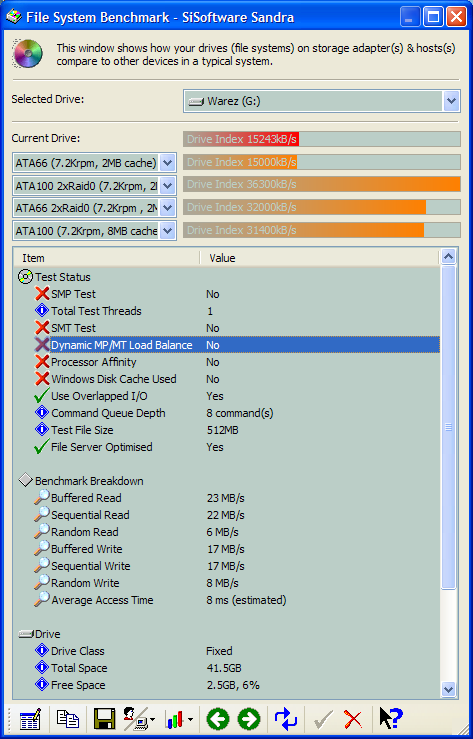The image size is (473, 739).
Task: Click the value 8 ms (estimated)
Action: coord(246,600)
